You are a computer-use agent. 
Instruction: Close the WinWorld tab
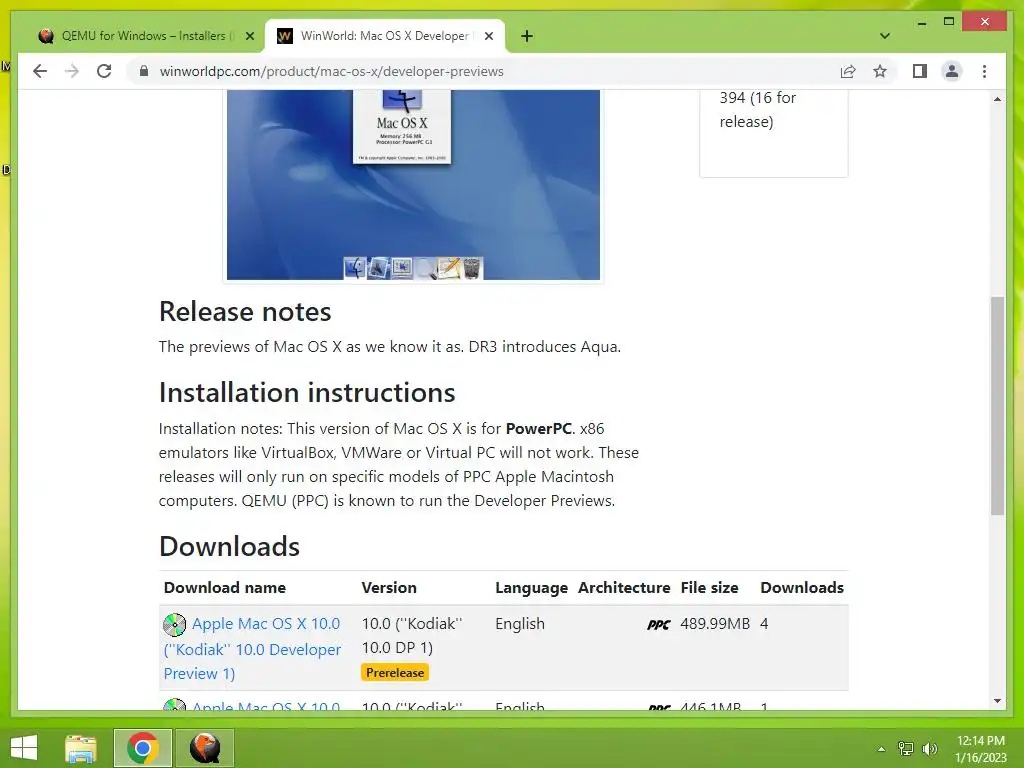pos(488,36)
